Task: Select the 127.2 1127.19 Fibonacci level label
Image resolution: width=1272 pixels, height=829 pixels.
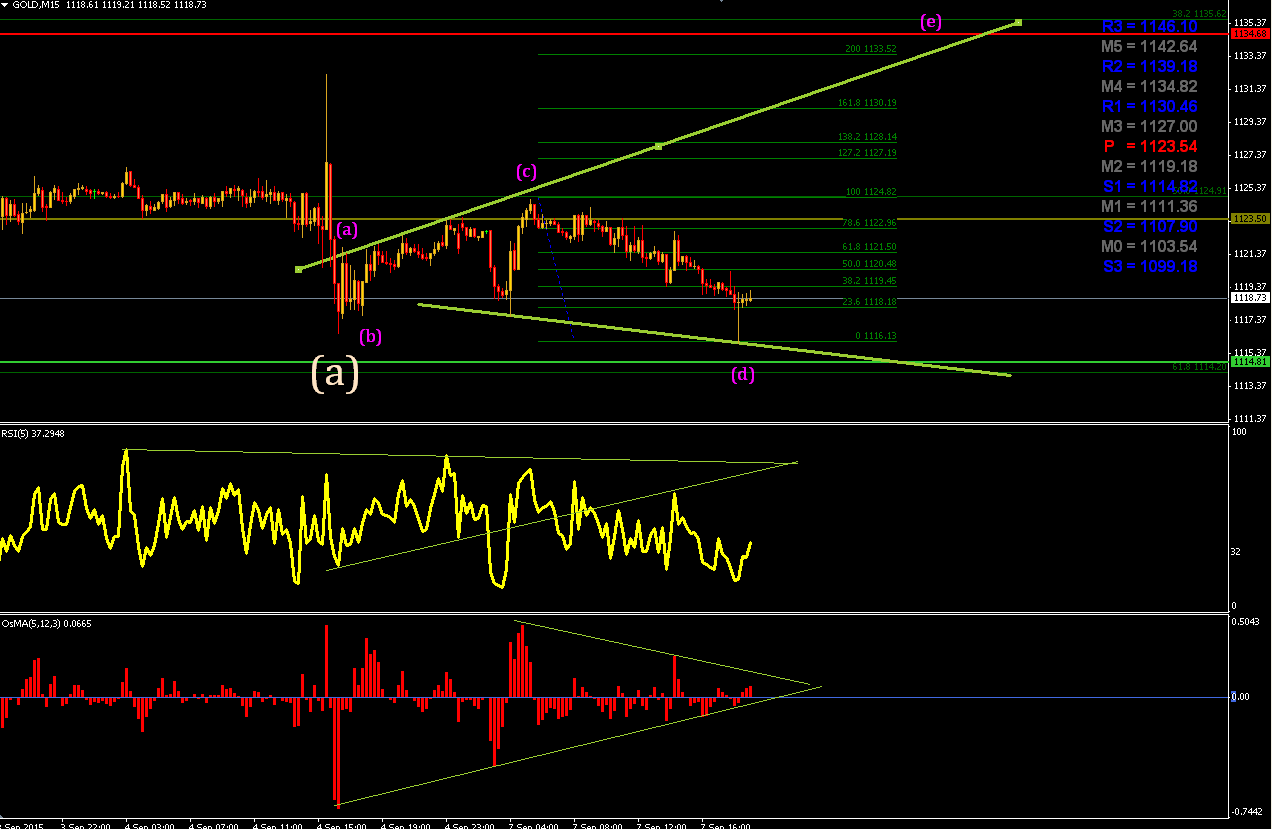Action: coord(867,153)
